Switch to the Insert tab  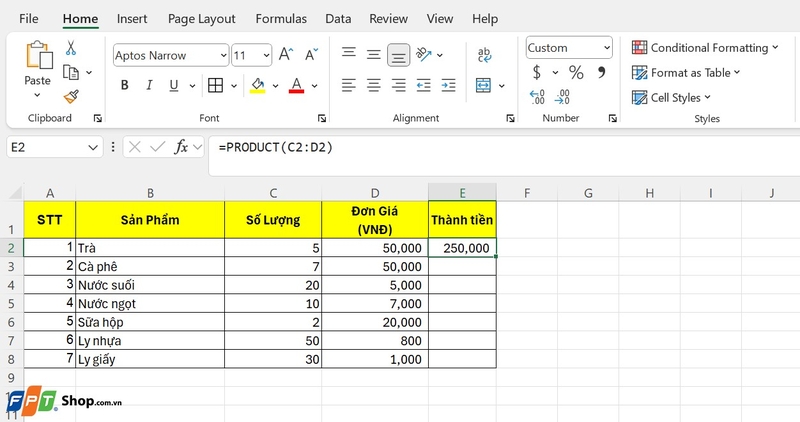(x=132, y=19)
